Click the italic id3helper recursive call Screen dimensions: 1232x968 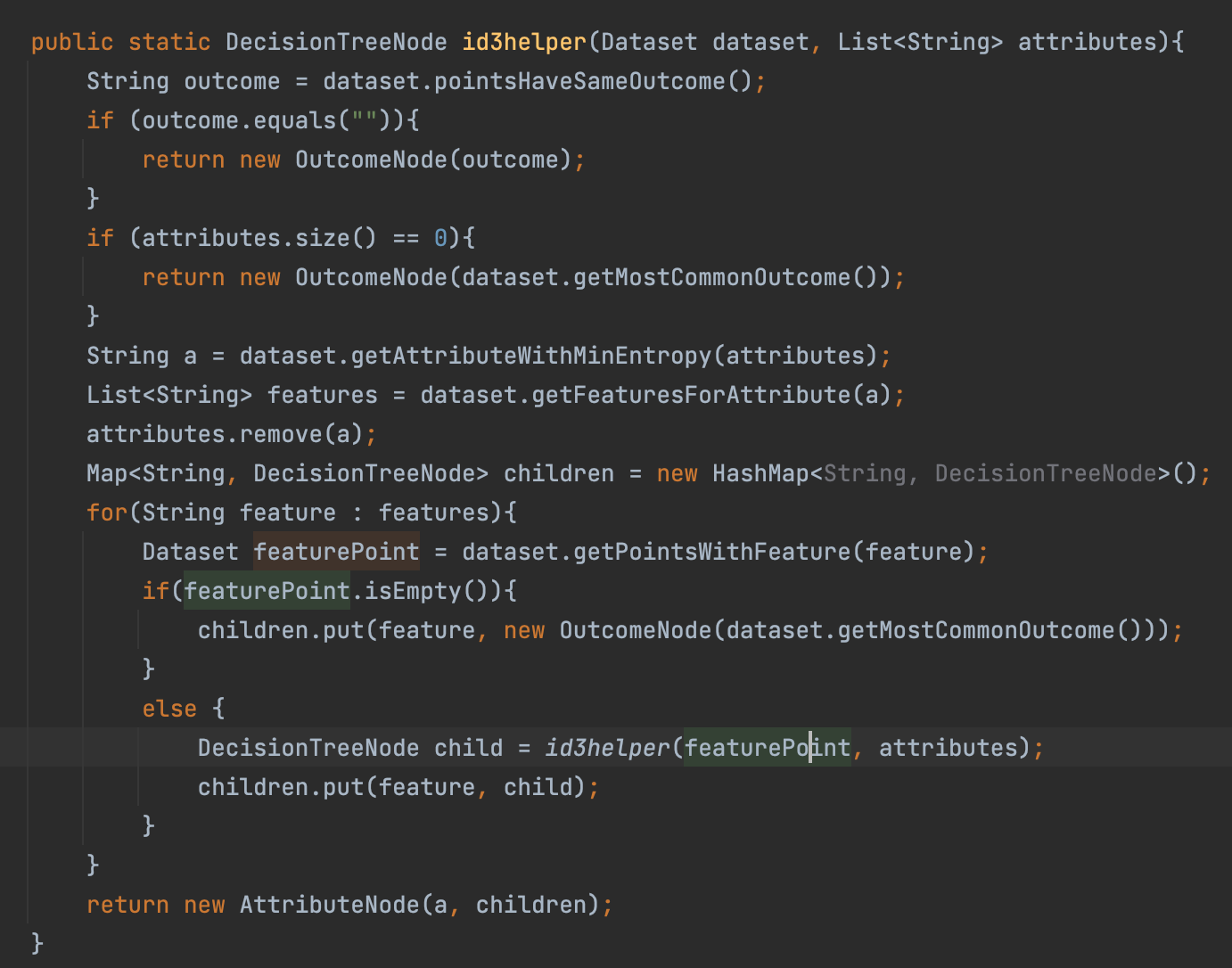pyautogui.click(x=606, y=748)
